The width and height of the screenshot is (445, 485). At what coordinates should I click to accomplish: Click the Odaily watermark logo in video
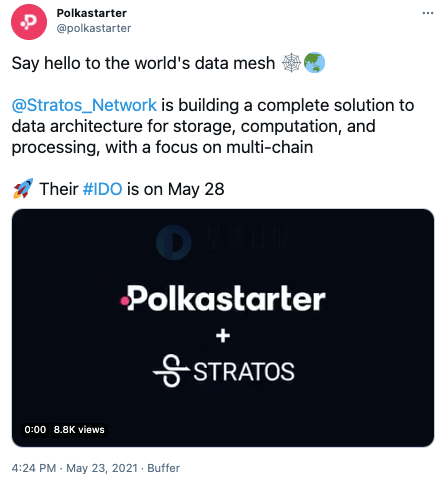click(222, 242)
